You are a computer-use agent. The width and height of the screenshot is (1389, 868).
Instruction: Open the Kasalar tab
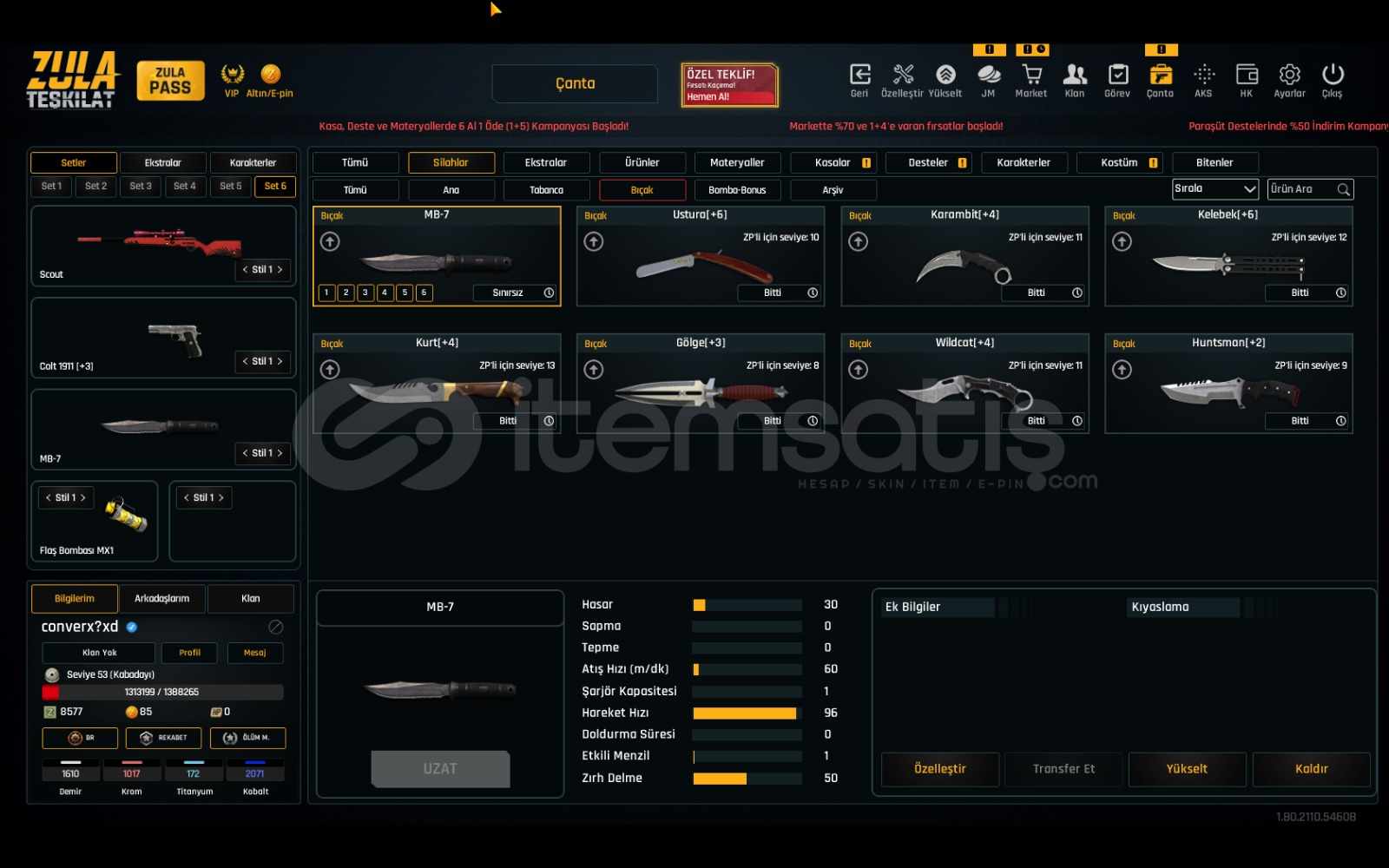833,163
